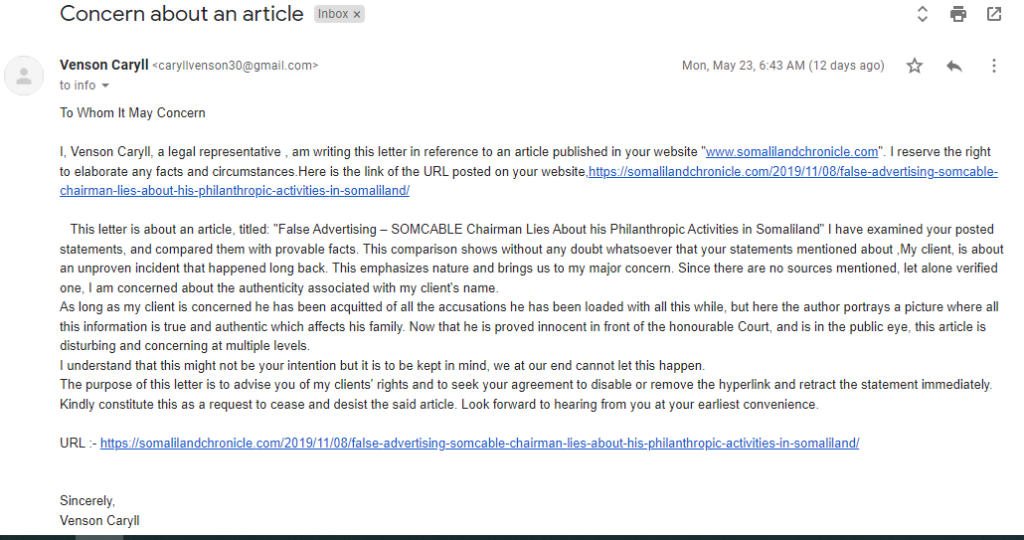This screenshot has width=1024, height=540.
Task: Click the subject 'Concern about an article'
Action: tap(182, 14)
